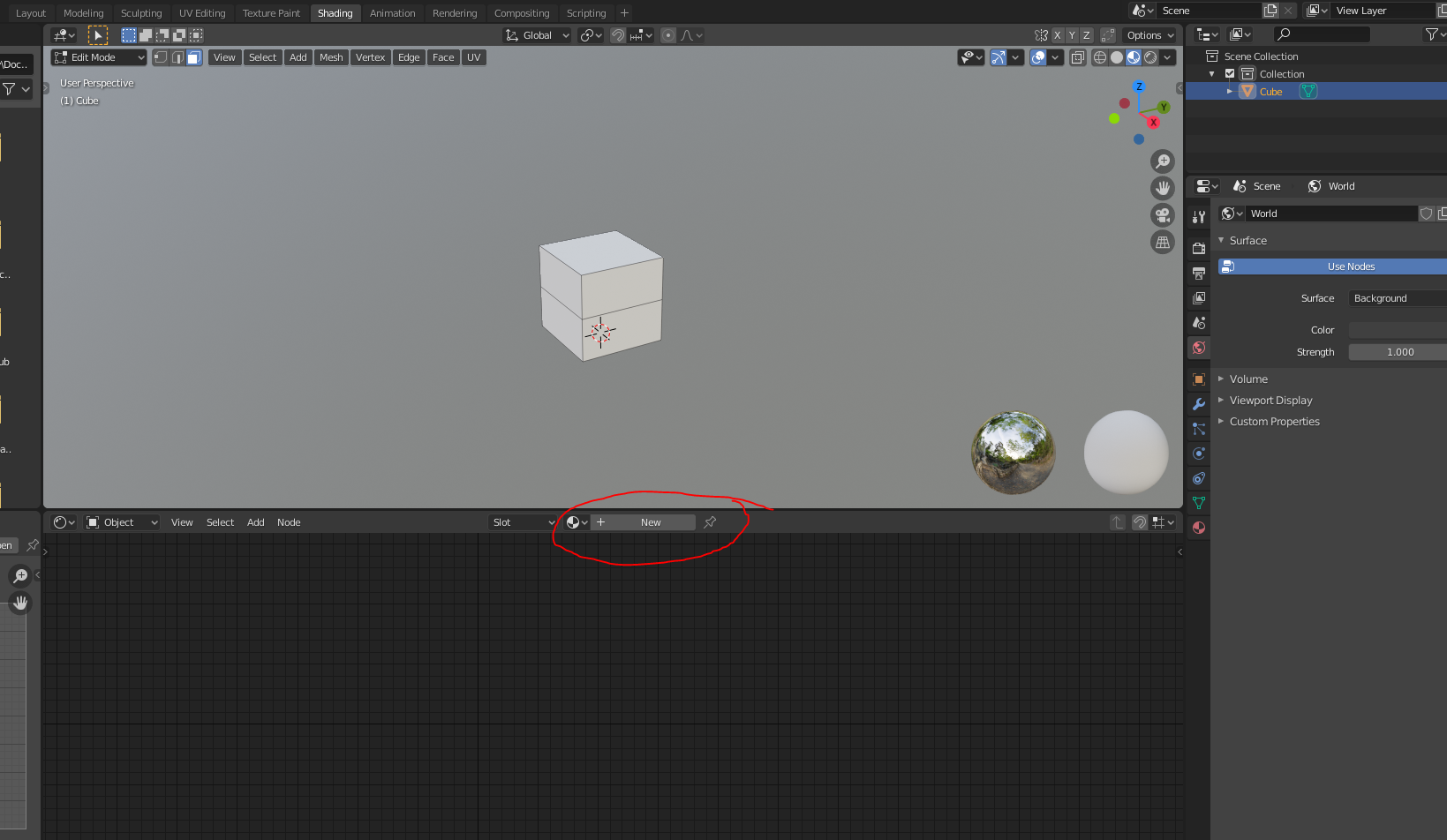The width and height of the screenshot is (1447, 840).
Task: Click the Strength value slider
Action: (x=1398, y=352)
